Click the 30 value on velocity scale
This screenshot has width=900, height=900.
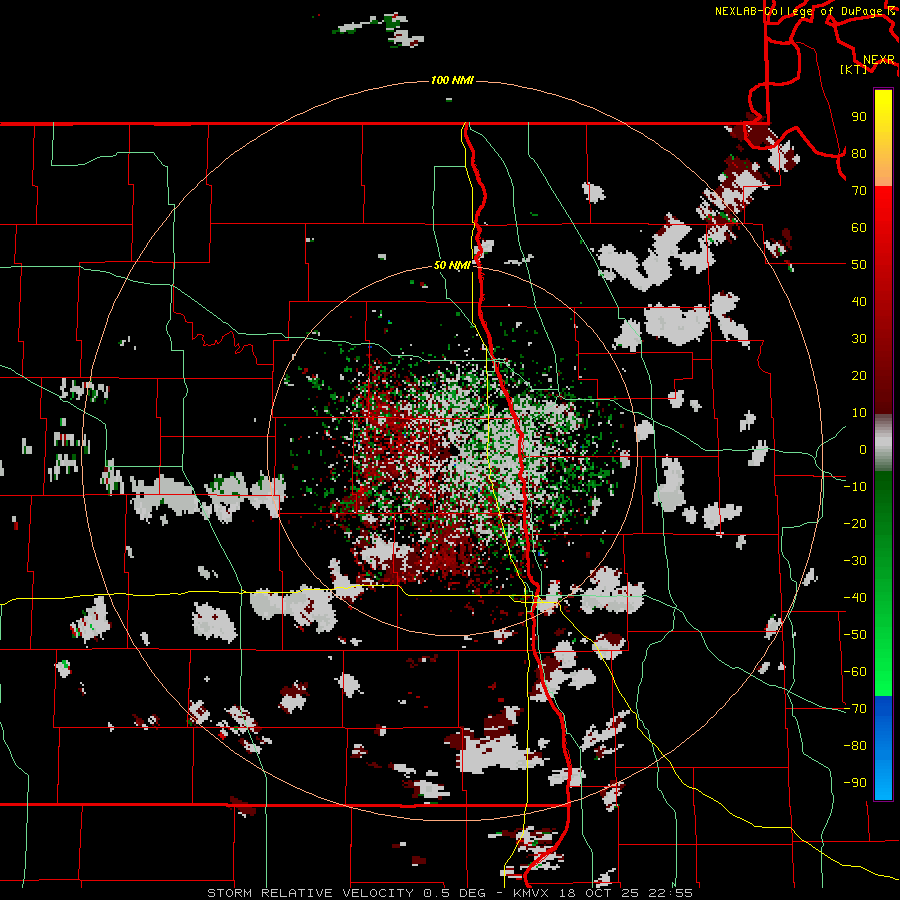859,339
